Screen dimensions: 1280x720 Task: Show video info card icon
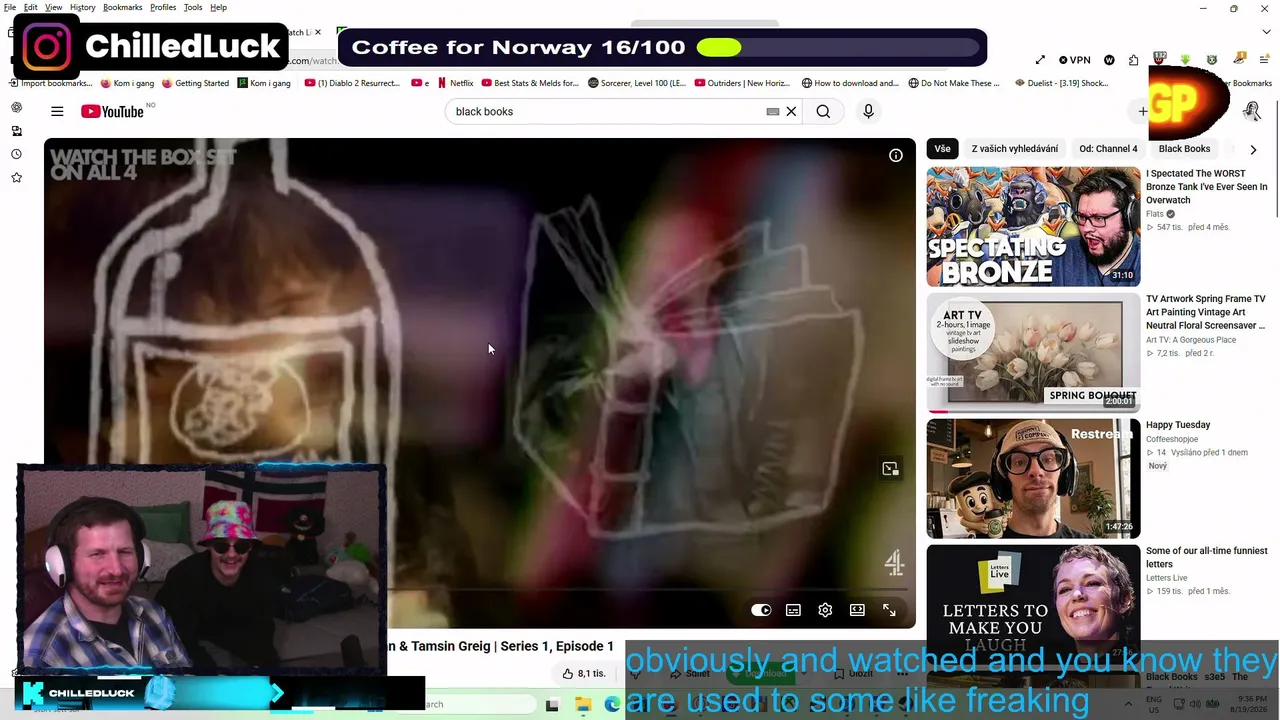click(896, 155)
